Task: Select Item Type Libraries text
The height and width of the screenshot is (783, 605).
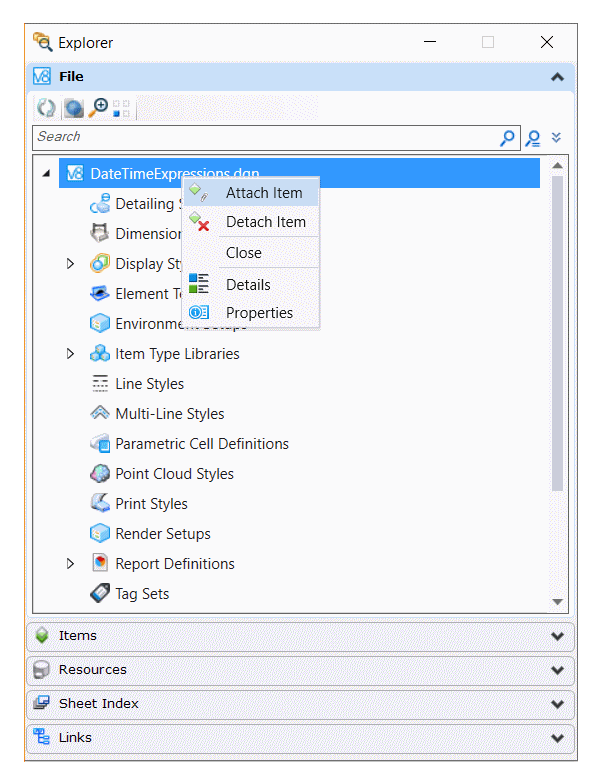Action: point(177,354)
